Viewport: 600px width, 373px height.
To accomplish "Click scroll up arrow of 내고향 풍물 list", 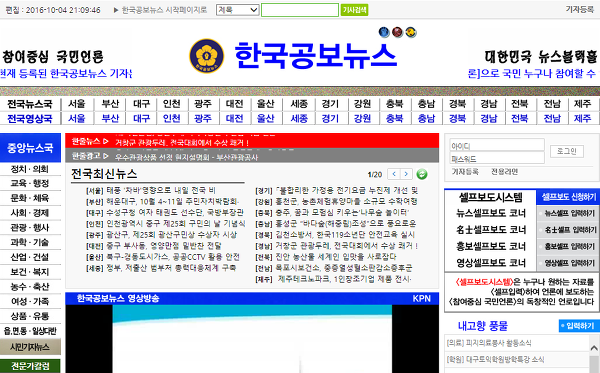I will click(594, 347).
